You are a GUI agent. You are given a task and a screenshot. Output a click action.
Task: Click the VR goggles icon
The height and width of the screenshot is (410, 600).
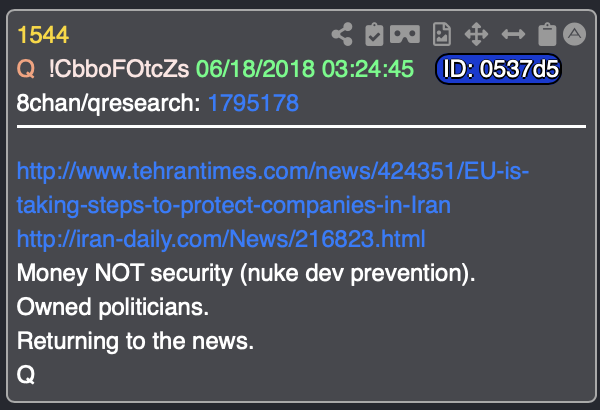(405, 34)
